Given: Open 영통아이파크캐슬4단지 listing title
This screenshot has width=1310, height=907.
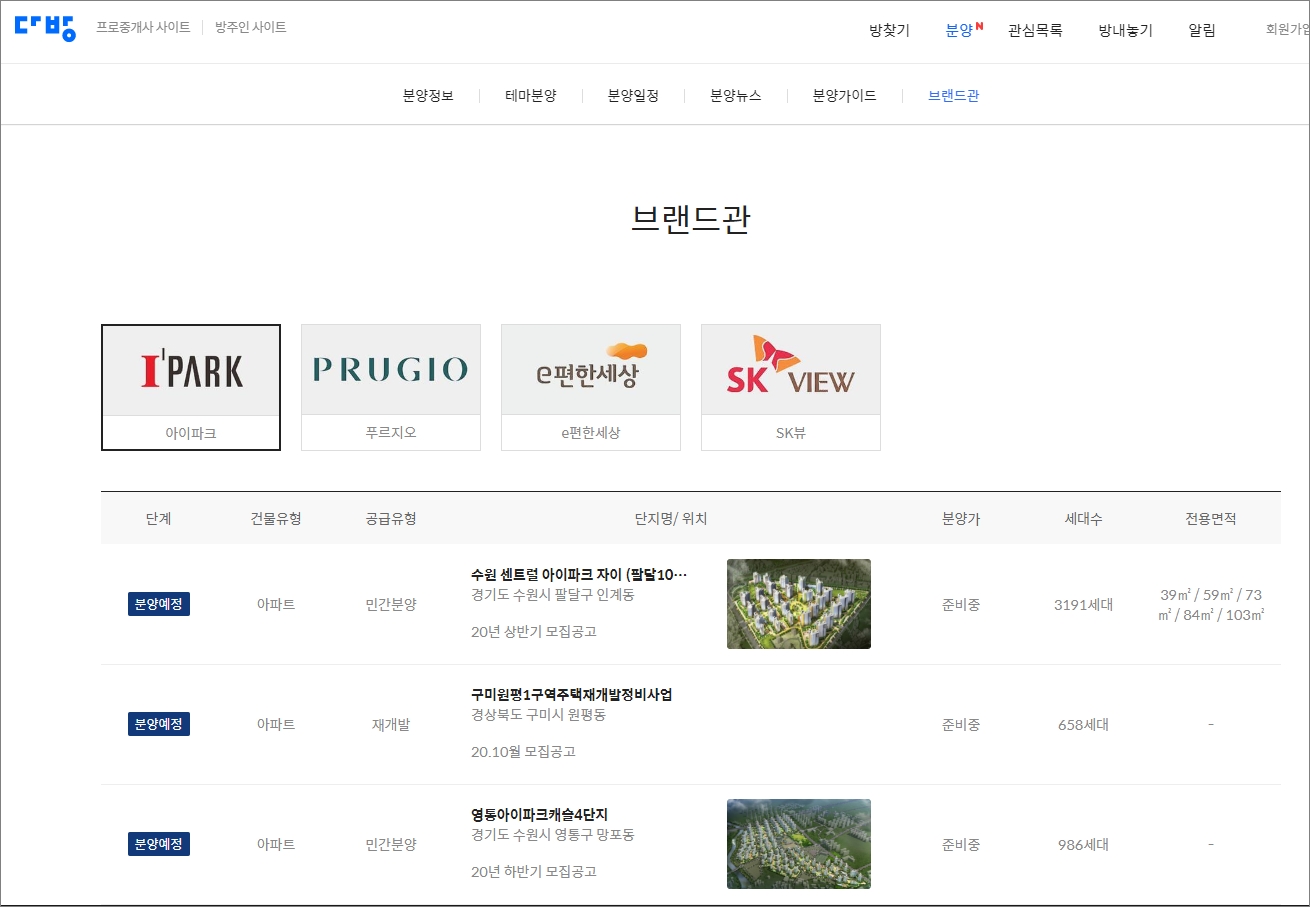Looking at the screenshot, I should coord(539,814).
